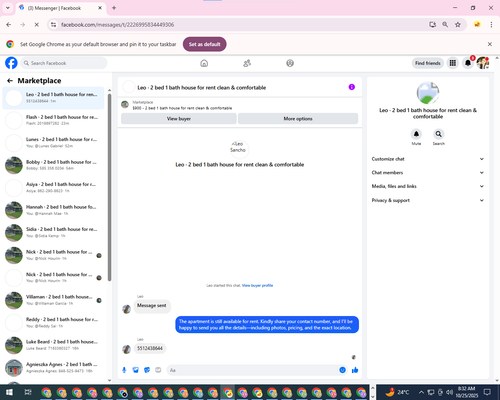This screenshot has height=400, width=500.
Task: Go back in browser history
Action: tap(9, 25)
